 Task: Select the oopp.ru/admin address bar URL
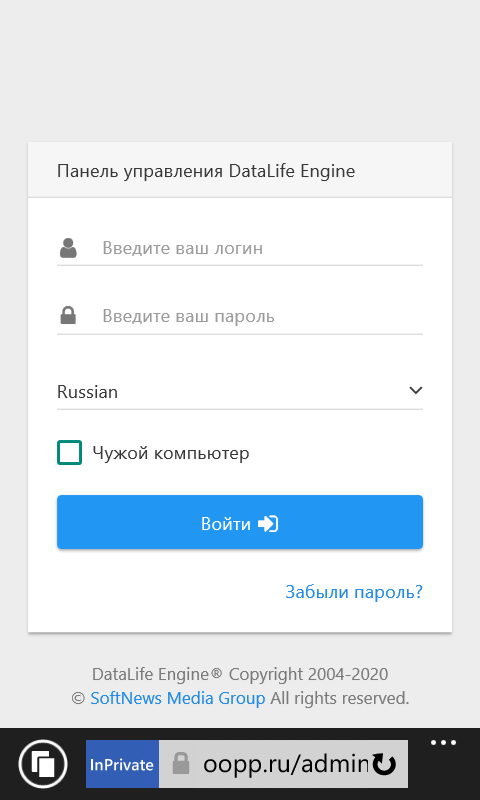click(x=286, y=764)
